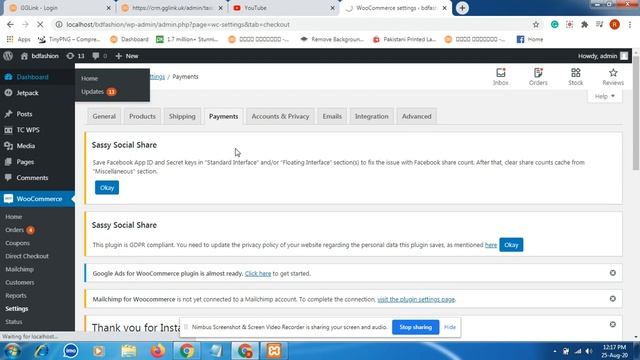Image resolution: width=640 pixels, height=360 pixels.
Task: Switch to the Integration settings tab
Action: 371,116
